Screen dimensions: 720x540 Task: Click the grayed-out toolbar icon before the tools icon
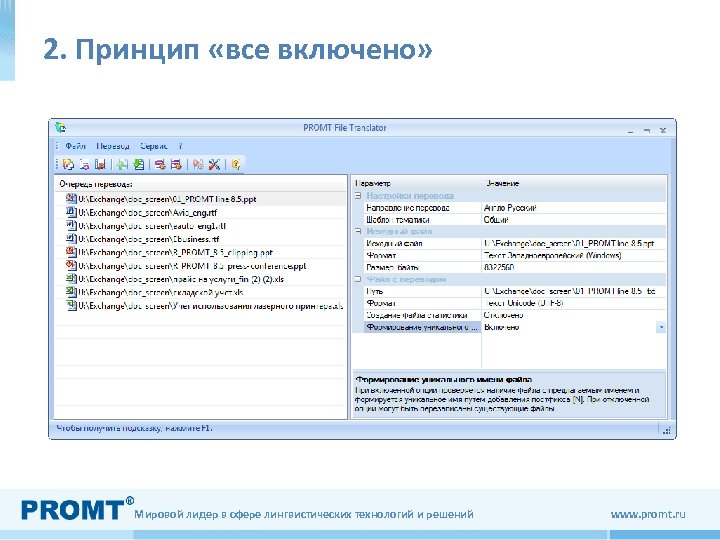pyautogui.click(x=198, y=164)
